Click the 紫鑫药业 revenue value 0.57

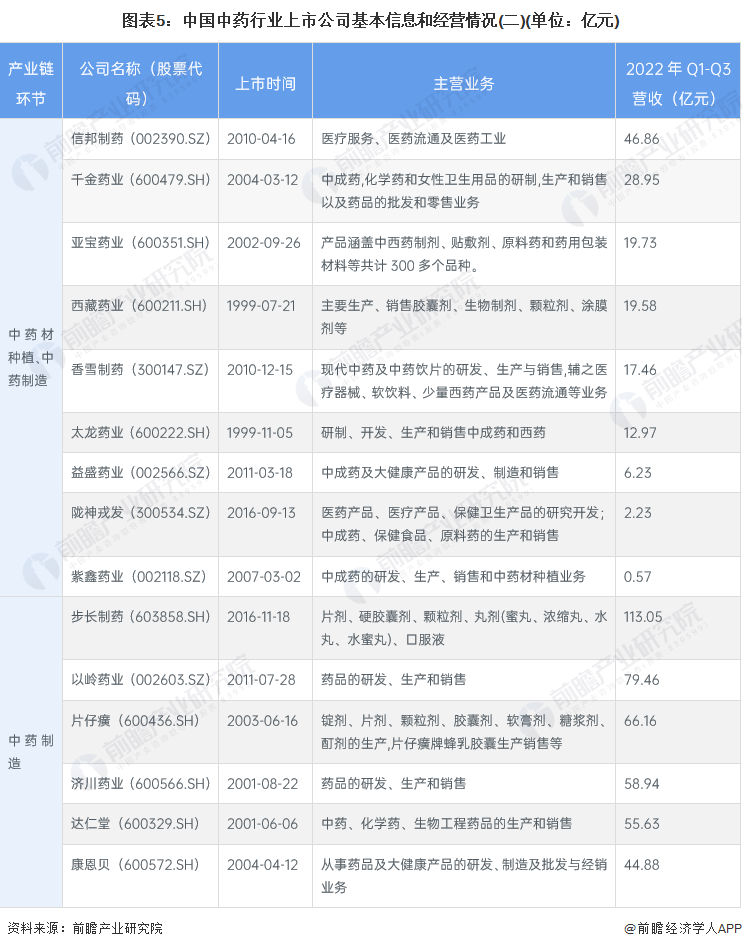(x=637, y=576)
